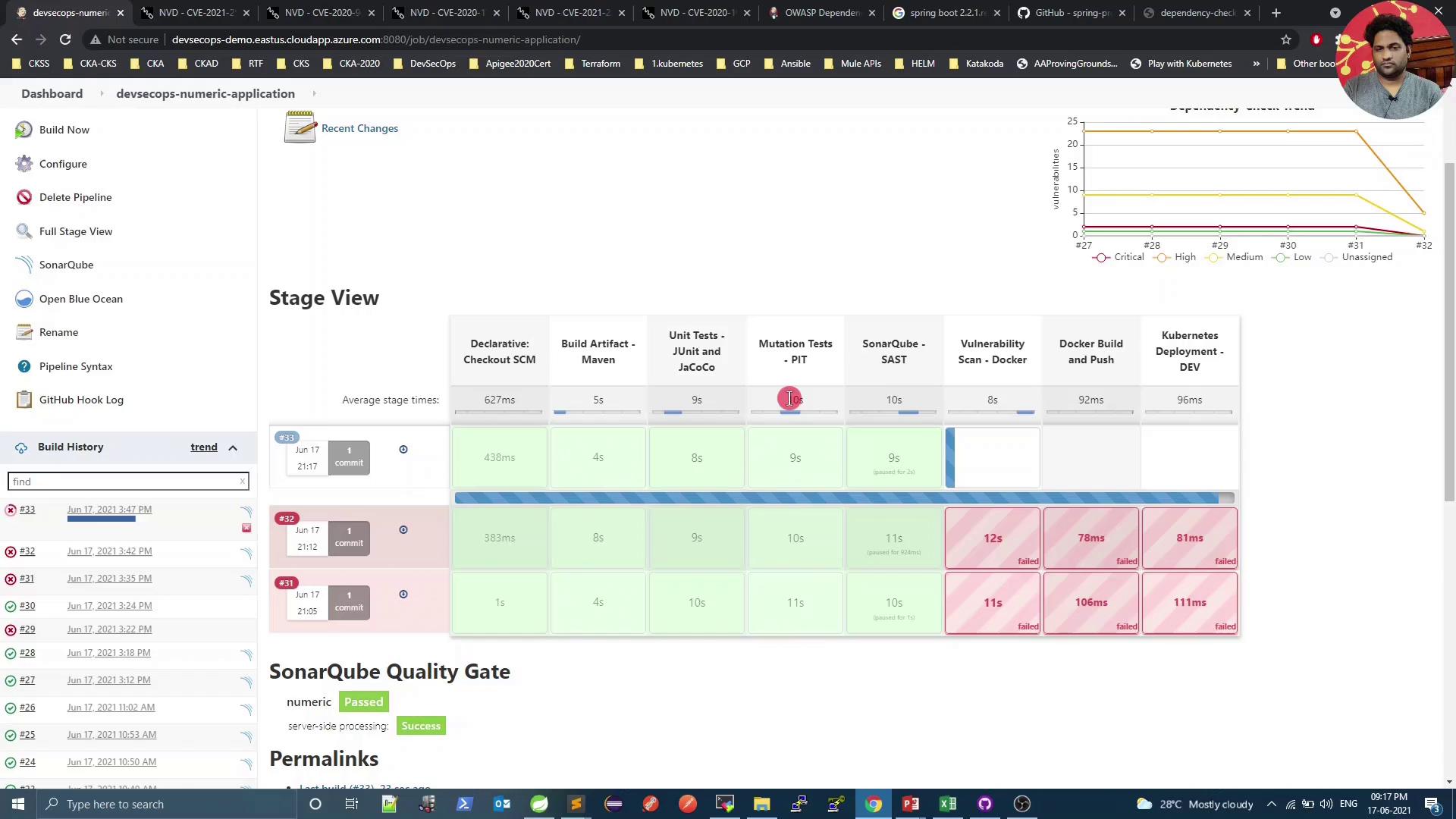Switch to OWASP Dependency browser tab
The image size is (1456, 819).
tap(821, 13)
